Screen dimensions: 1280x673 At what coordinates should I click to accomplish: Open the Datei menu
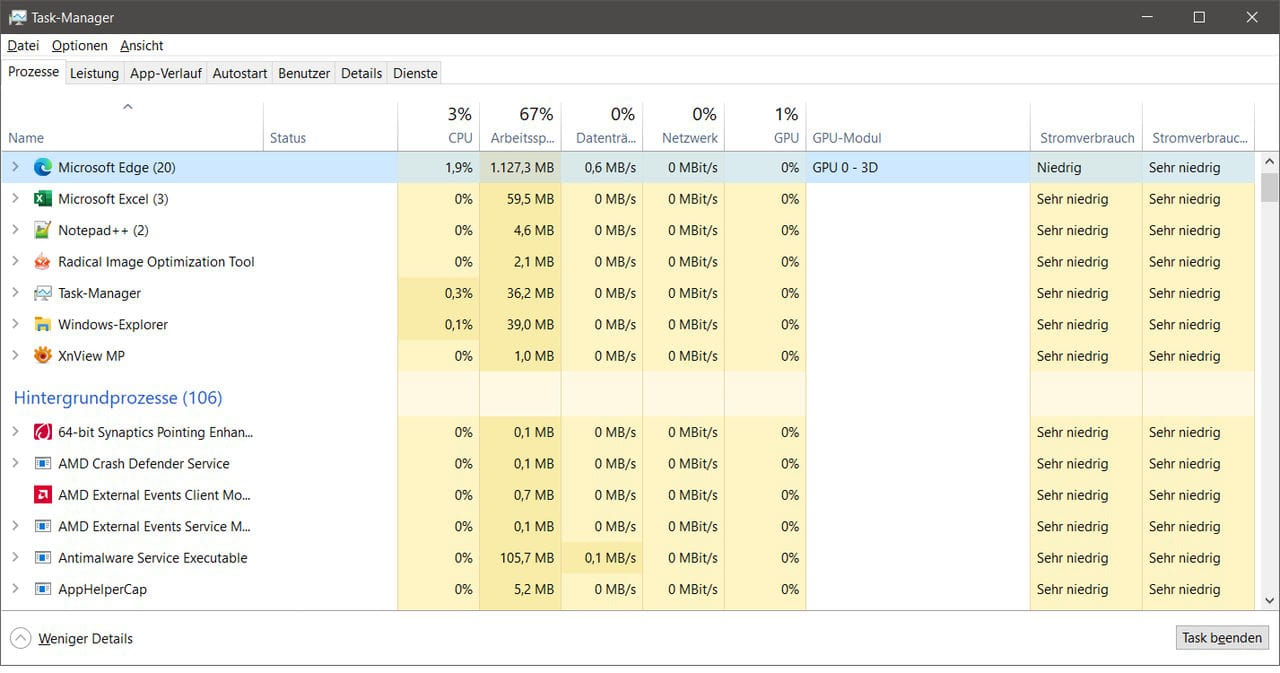(x=23, y=45)
